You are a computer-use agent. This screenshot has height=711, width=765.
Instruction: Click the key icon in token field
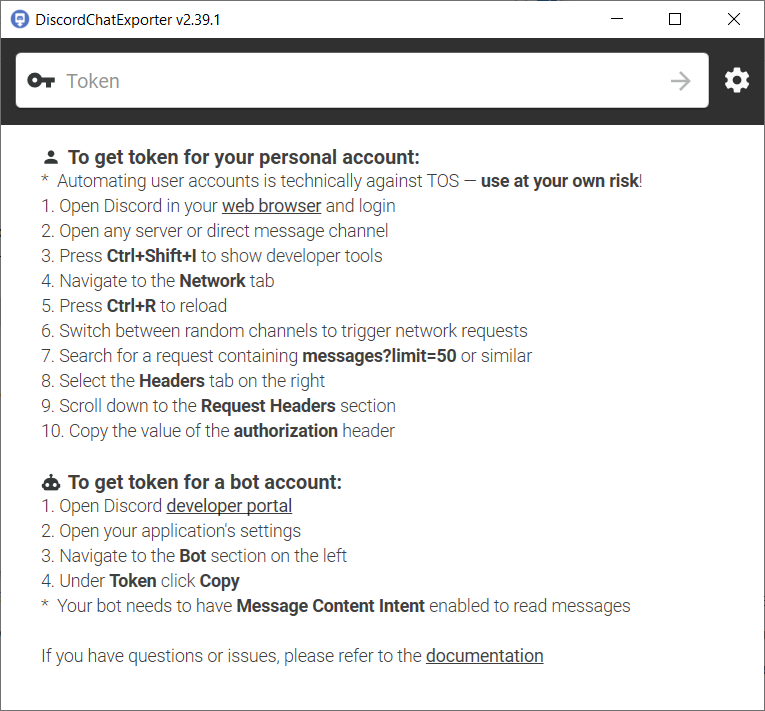click(41, 81)
